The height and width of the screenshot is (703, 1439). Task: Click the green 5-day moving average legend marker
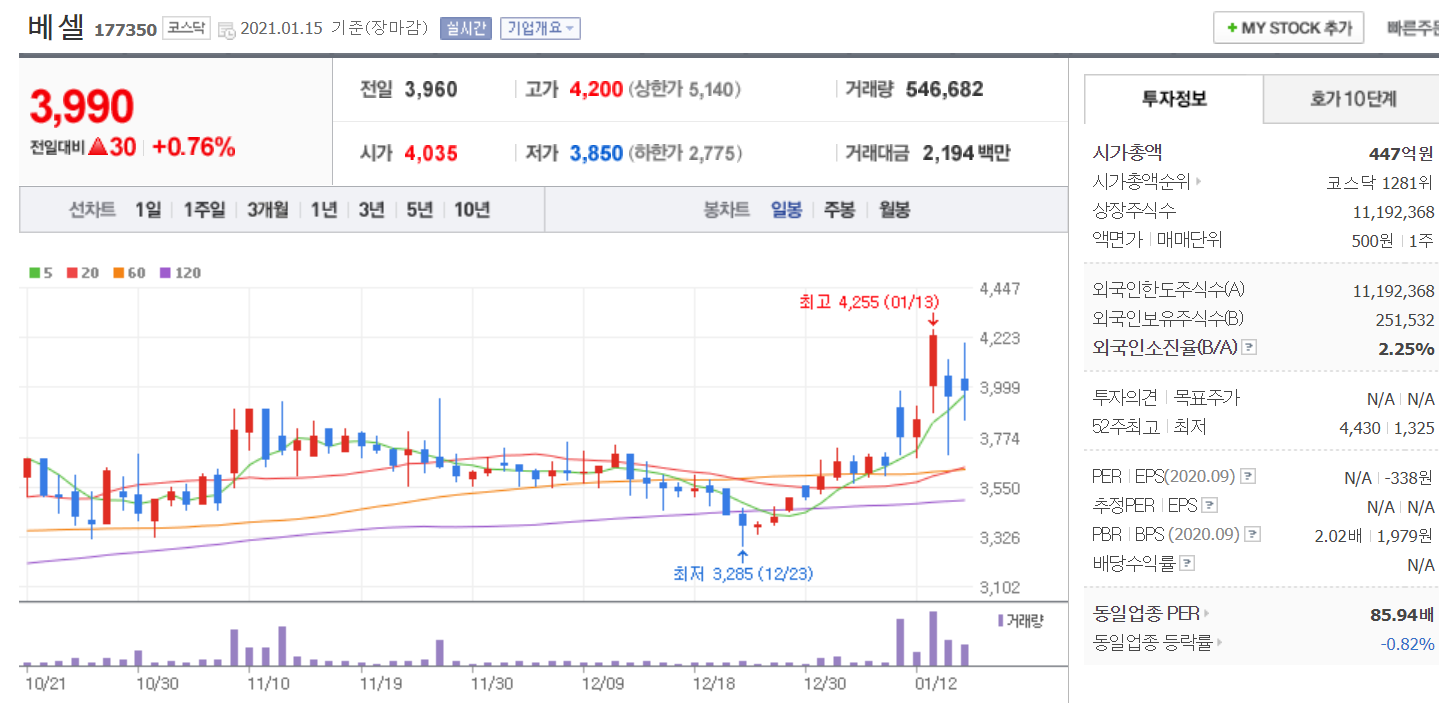35,272
